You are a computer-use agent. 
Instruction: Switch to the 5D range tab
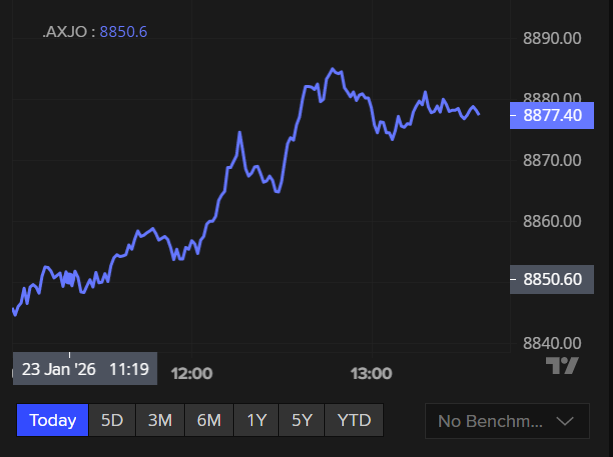coord(112,420)
